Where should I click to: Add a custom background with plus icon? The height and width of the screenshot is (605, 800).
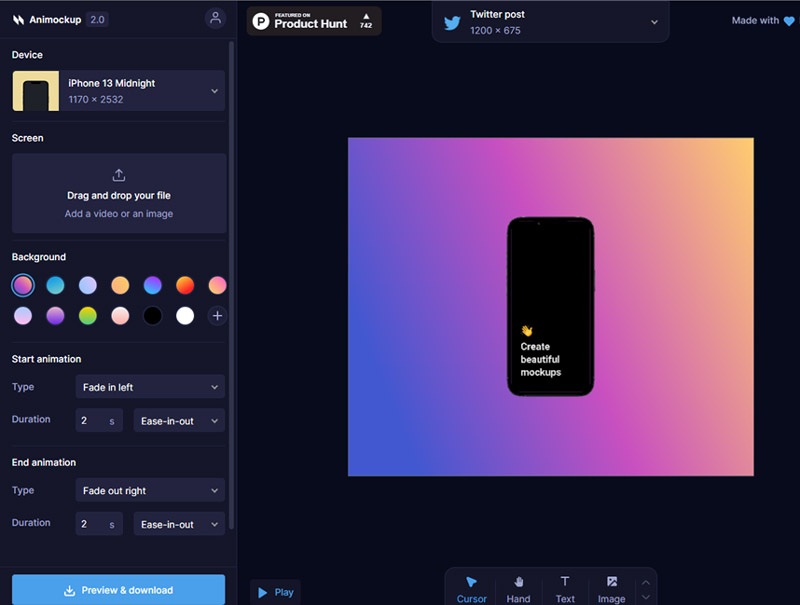(x=216, y=316)
